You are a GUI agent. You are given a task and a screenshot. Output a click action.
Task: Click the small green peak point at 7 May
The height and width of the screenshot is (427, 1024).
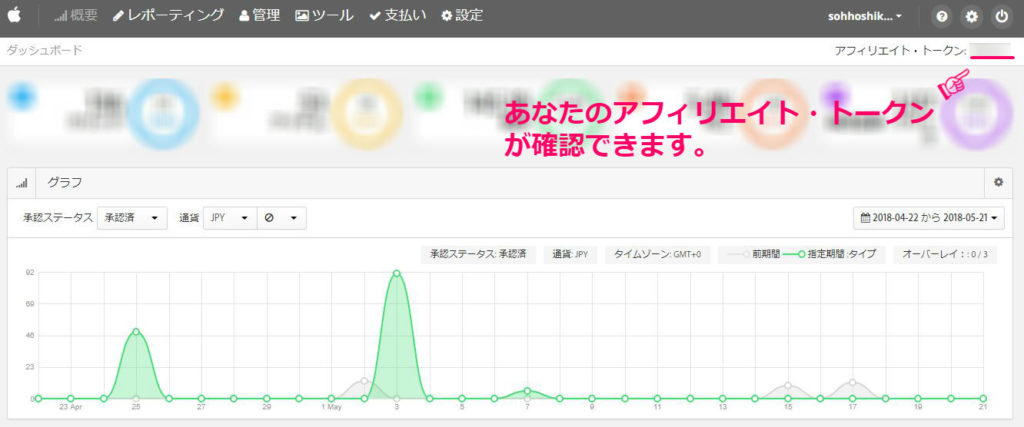point(527,391)
